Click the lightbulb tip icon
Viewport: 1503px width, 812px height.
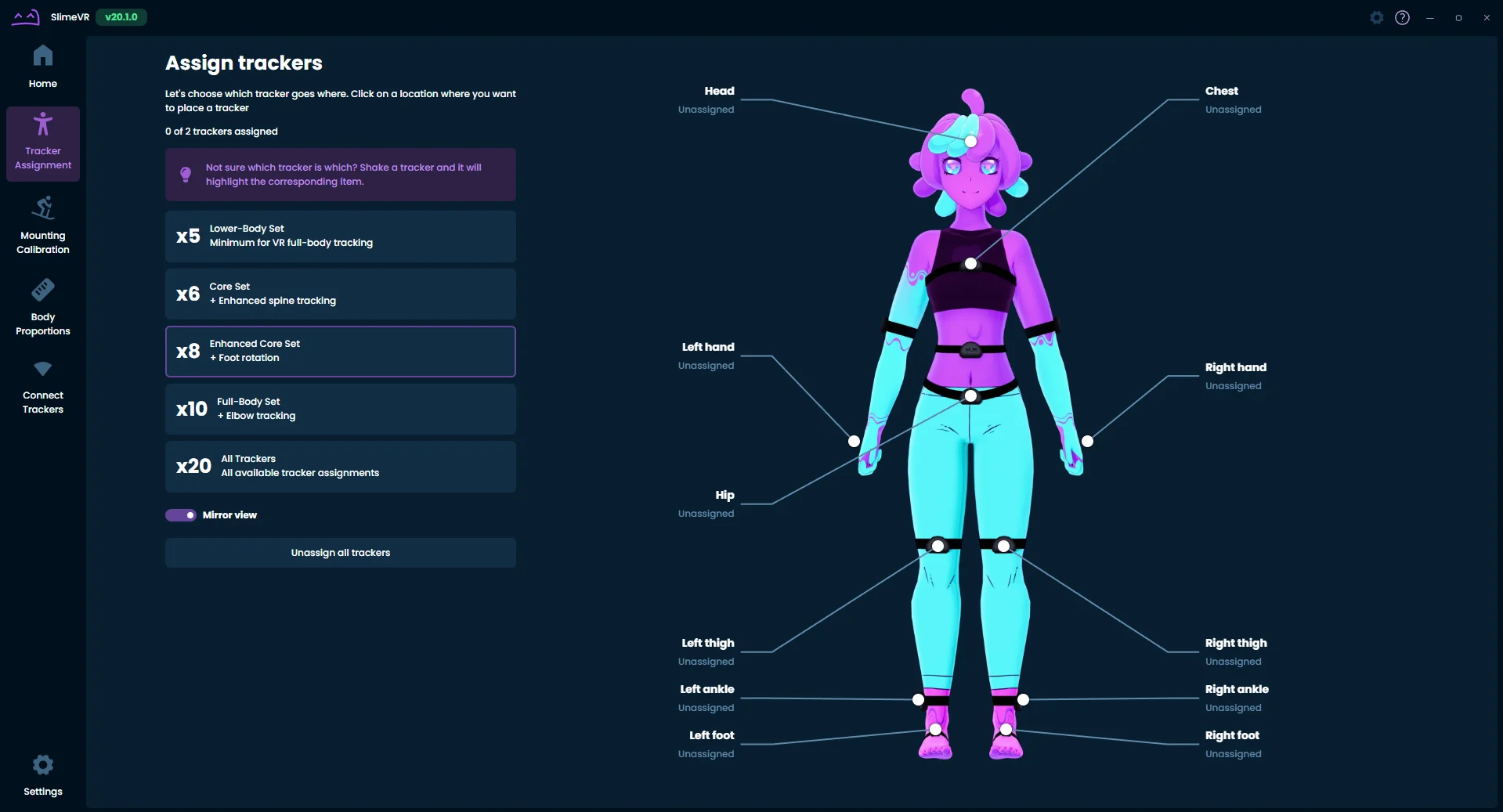pyautogui.click(x=186, y=175)
